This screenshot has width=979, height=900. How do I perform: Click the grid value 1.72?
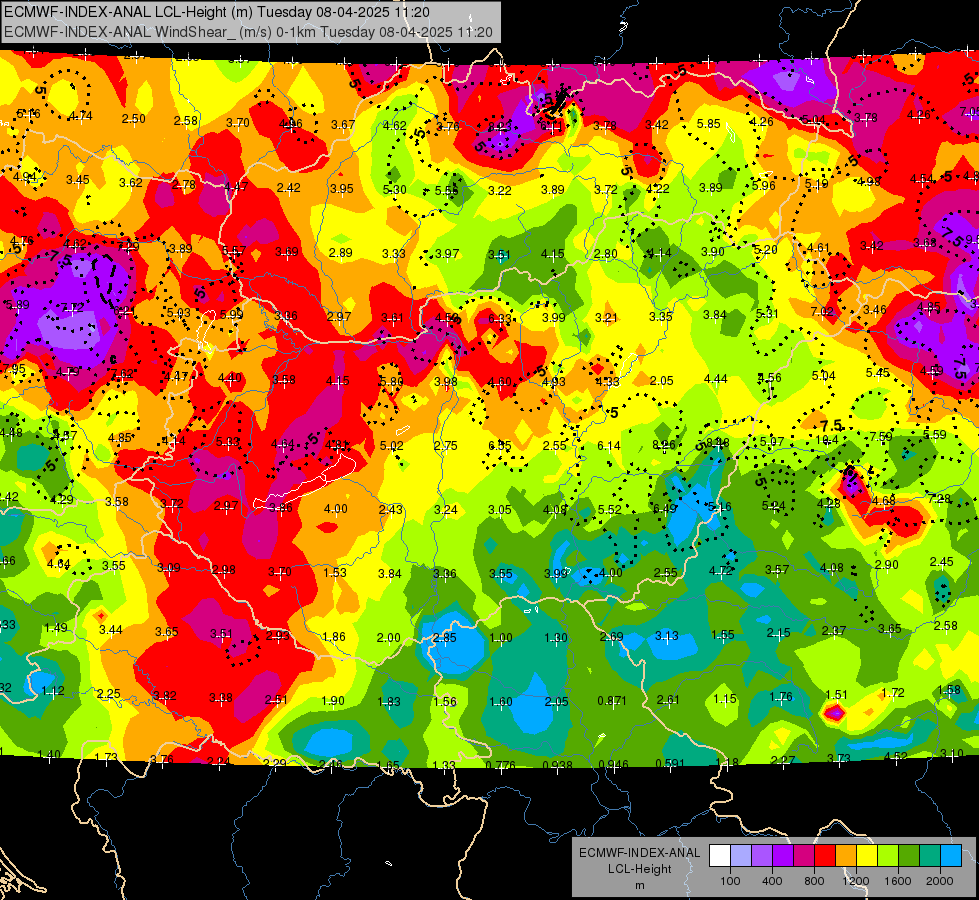pos(893,692)
